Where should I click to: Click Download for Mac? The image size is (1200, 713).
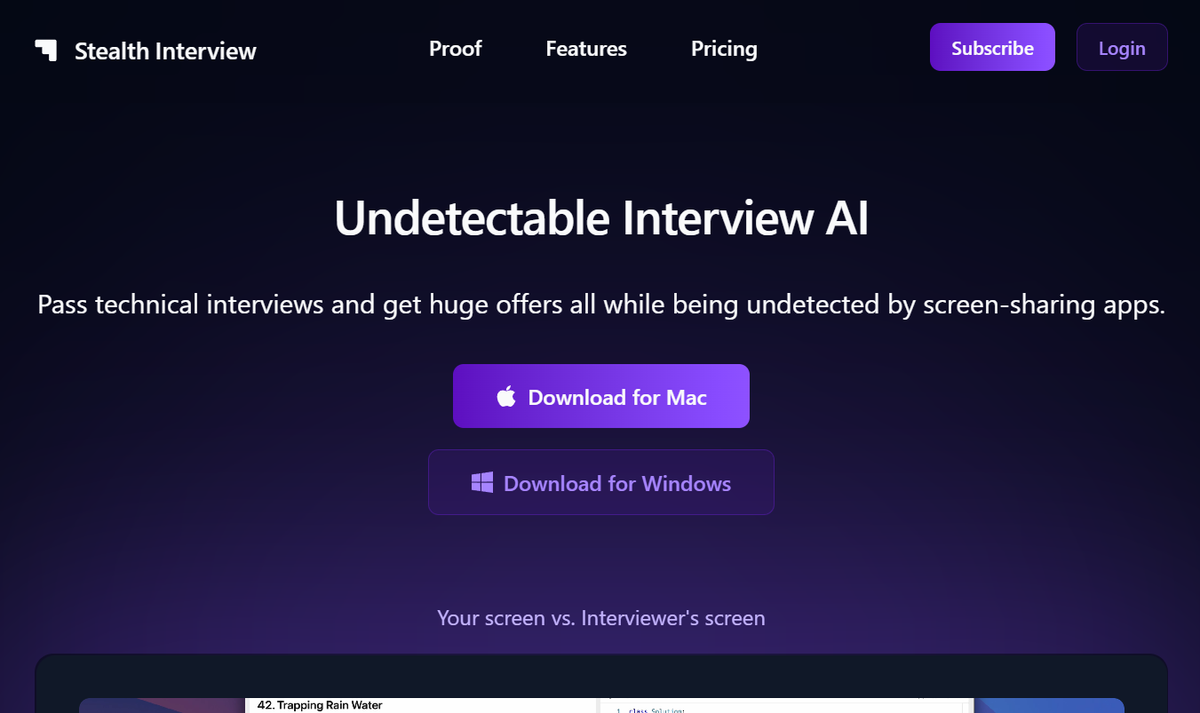point(601,396)
